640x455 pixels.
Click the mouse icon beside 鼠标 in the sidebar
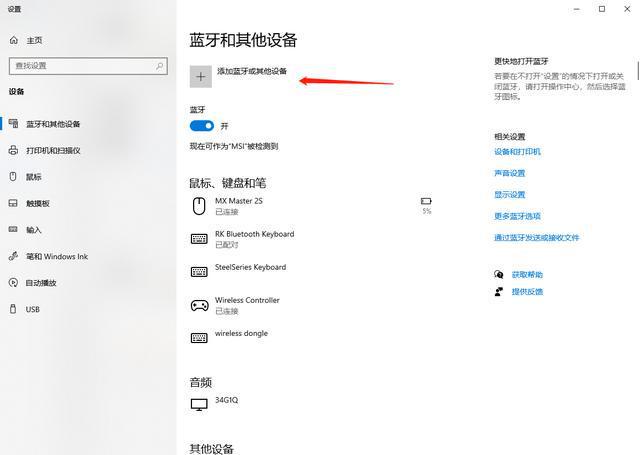(13, 177)
